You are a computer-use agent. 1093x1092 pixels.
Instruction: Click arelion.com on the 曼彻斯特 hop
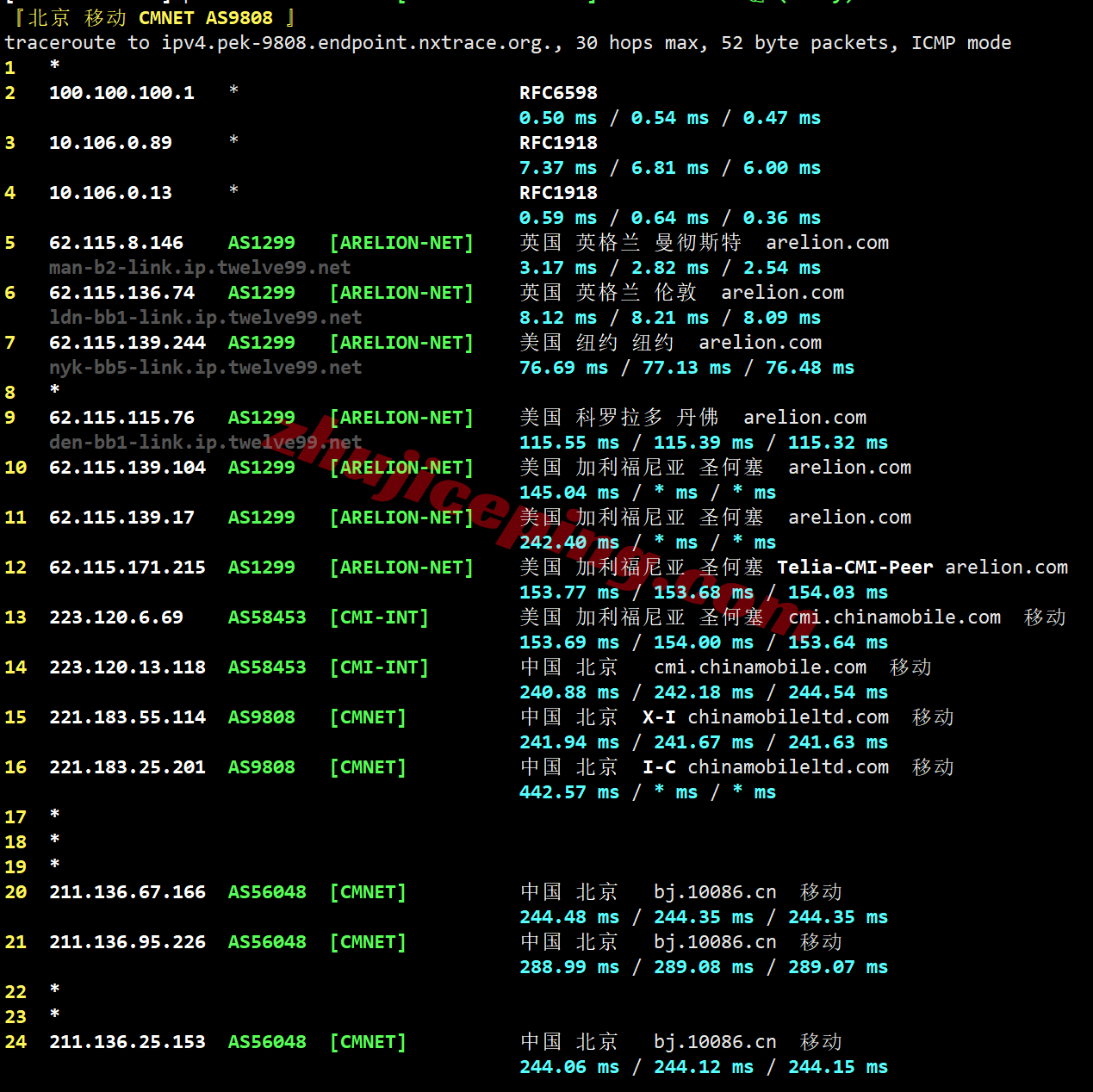[x=827, y=243]
